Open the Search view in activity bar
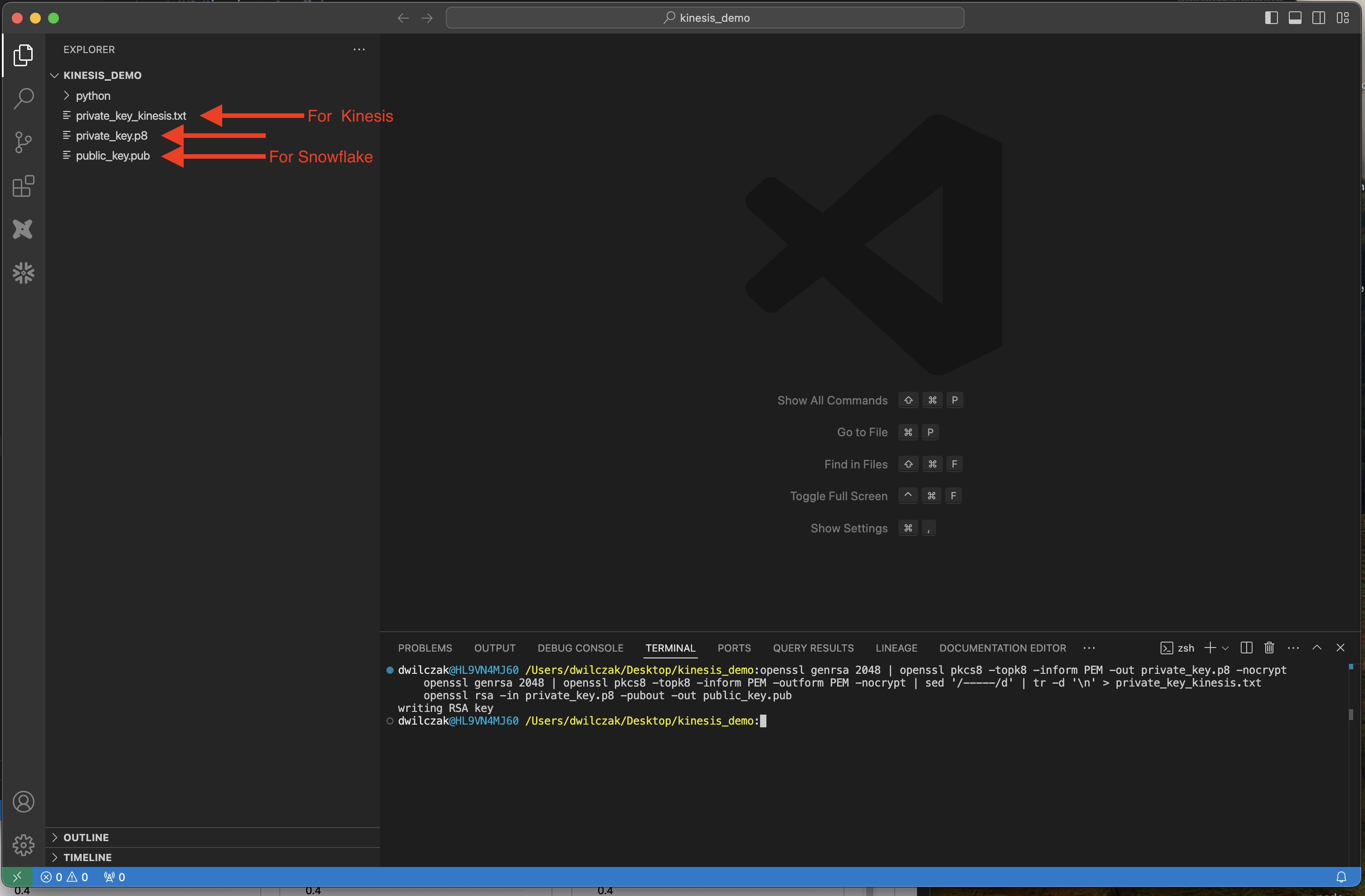 [24, 98]
